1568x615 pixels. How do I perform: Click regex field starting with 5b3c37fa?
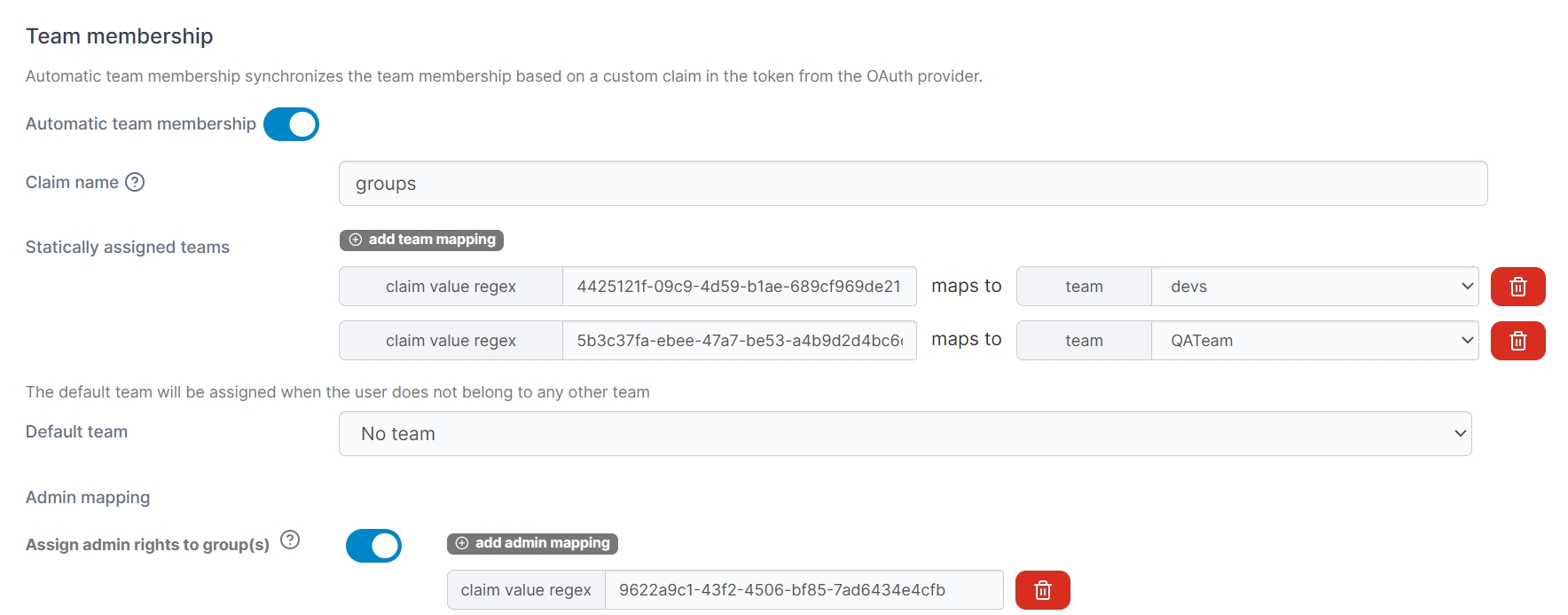tap(739, 341)
